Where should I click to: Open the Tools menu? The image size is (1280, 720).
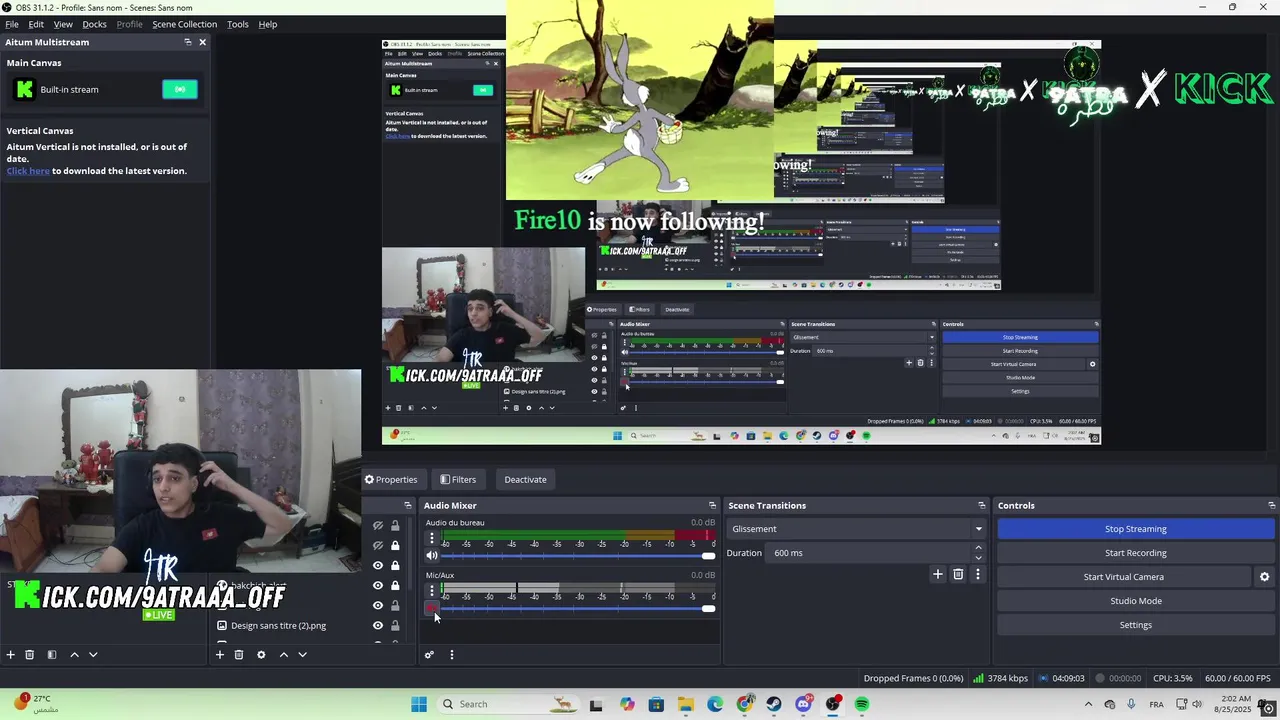click(x=238, y=24)
